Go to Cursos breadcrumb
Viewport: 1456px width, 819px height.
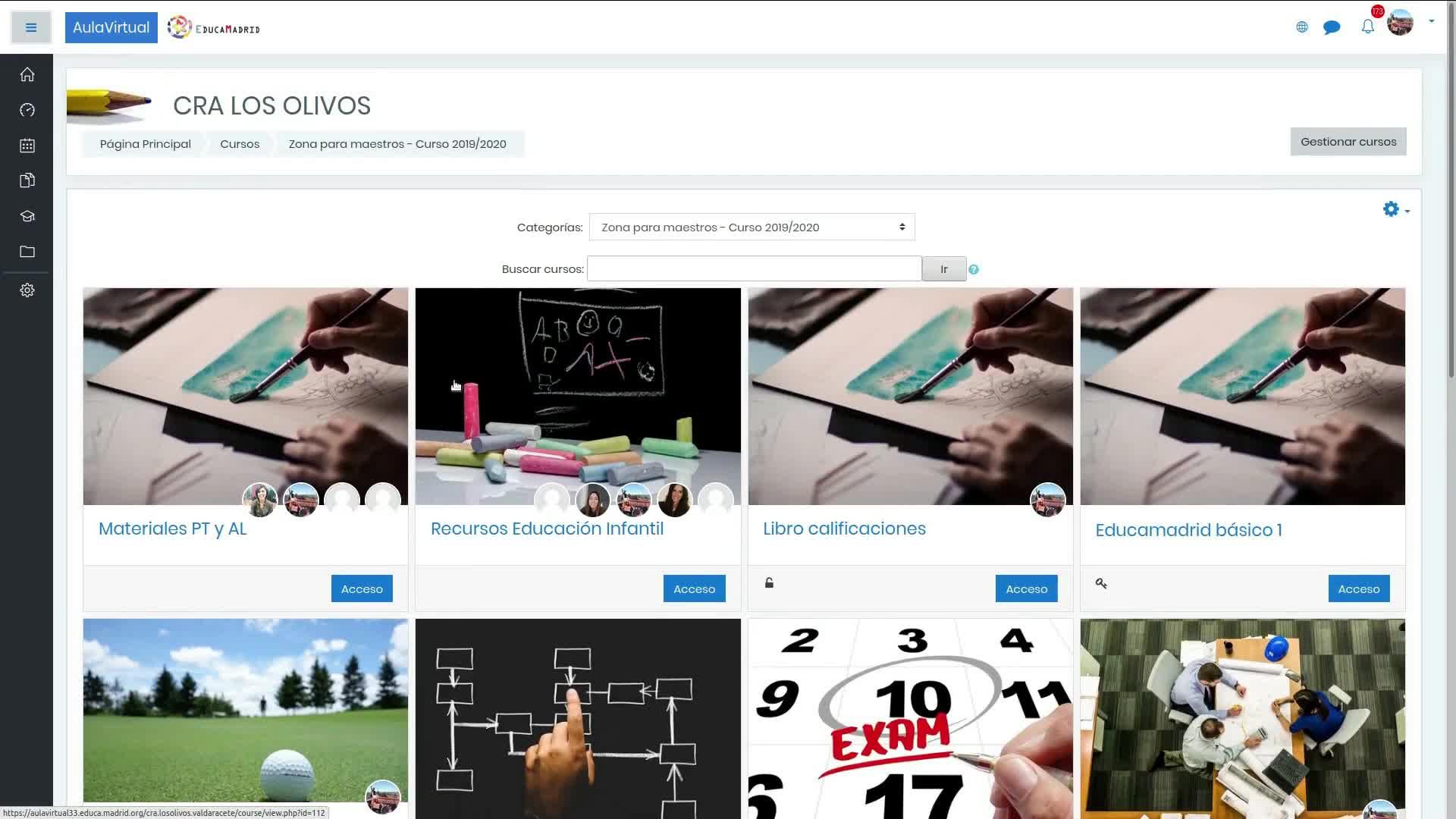(240, 144)
